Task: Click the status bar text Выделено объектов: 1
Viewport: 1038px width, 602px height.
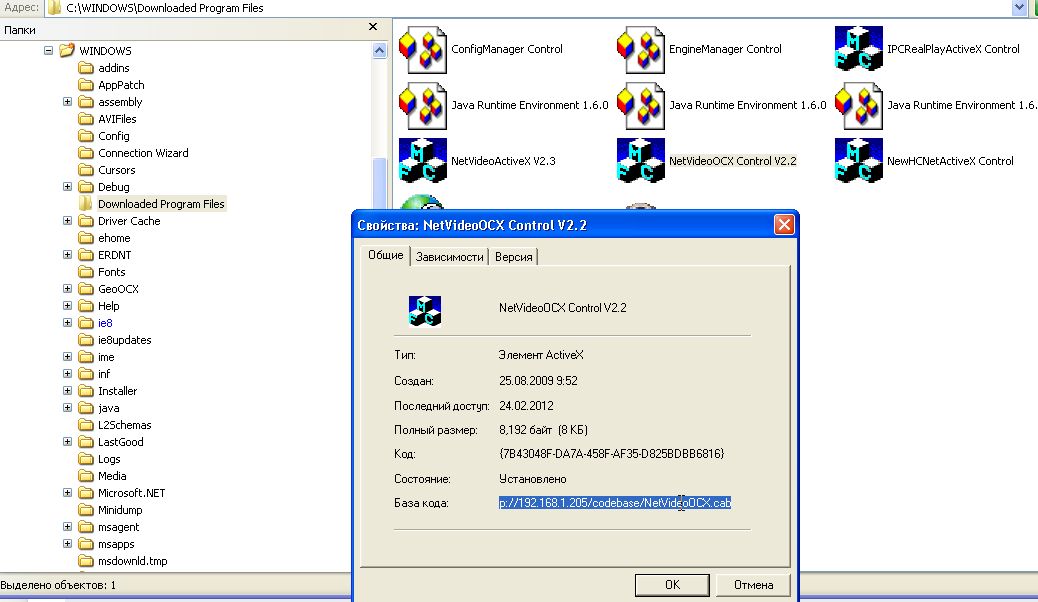Action: click(58, 585)
